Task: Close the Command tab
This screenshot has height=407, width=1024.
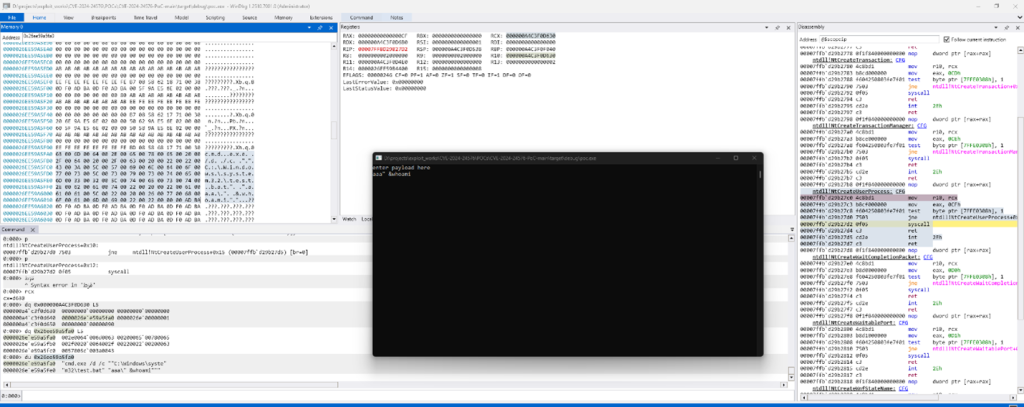Action: click(35, 230)
